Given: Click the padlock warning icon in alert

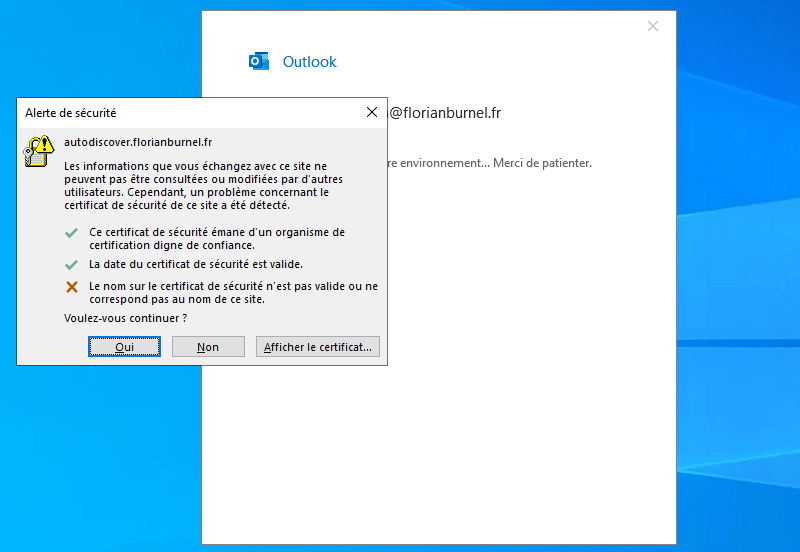Looking at the screenshot, I should point(38,151).
